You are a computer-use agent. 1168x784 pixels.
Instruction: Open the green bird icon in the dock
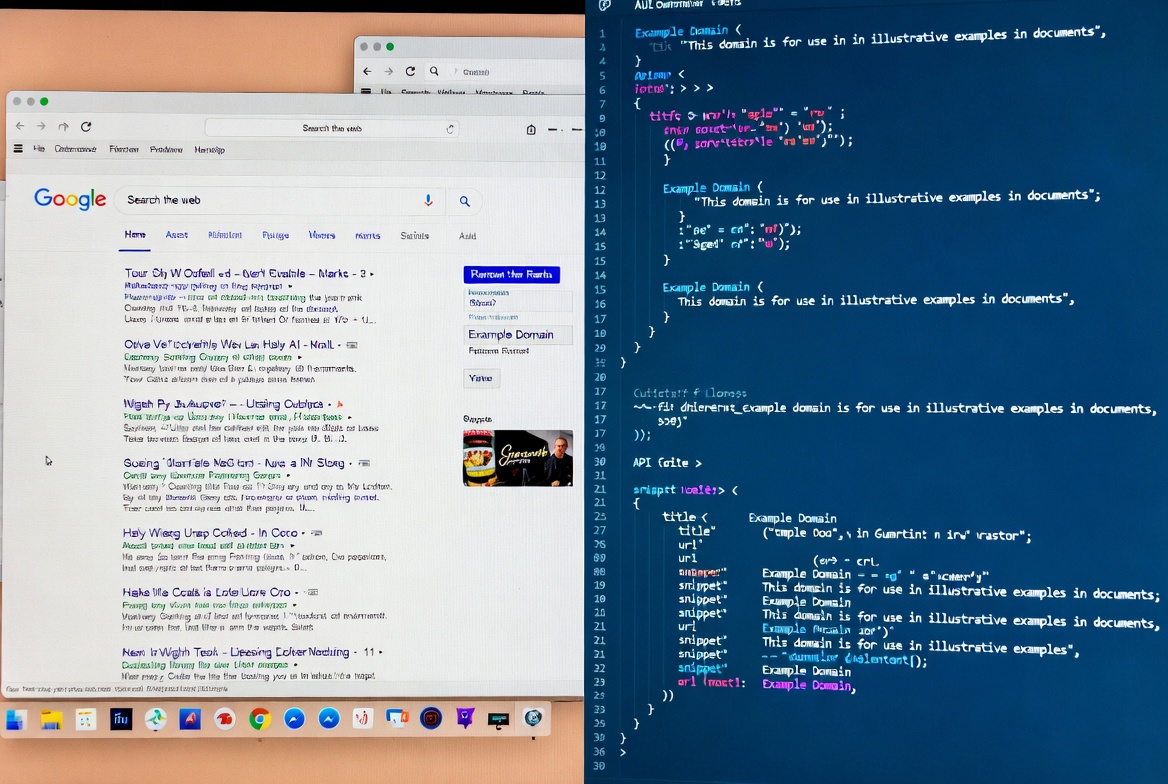tap(156, 719)
